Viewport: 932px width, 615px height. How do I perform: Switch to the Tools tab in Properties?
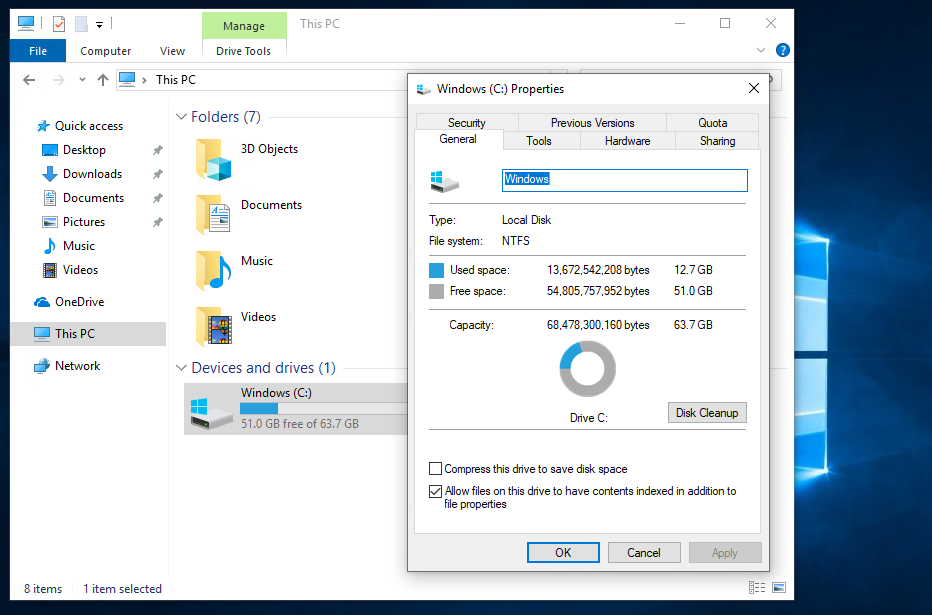coord(539,141)
